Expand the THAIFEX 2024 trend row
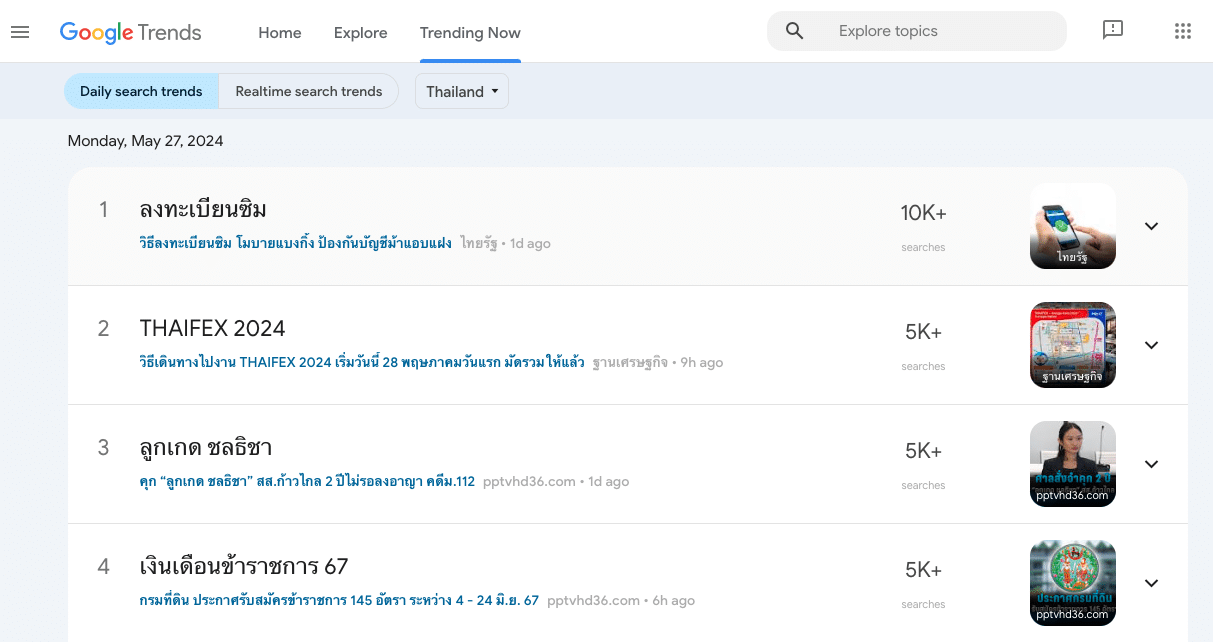 point(1151,345)
